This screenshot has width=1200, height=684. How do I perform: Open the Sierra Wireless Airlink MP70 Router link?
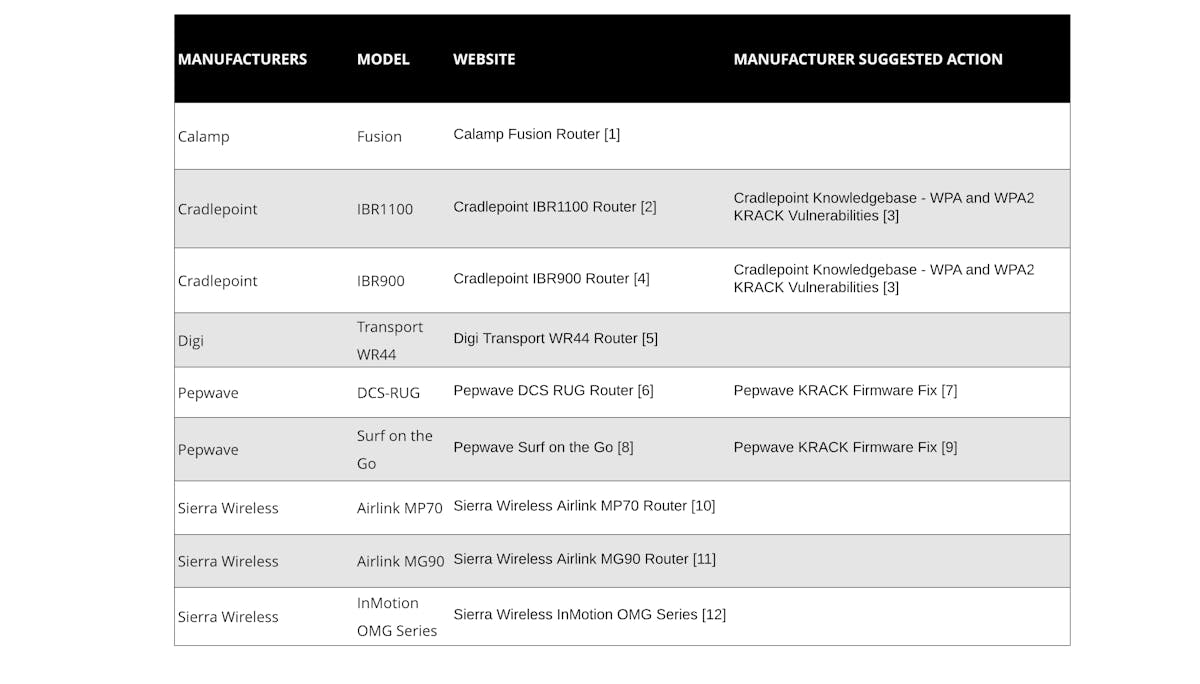(584, 506)
